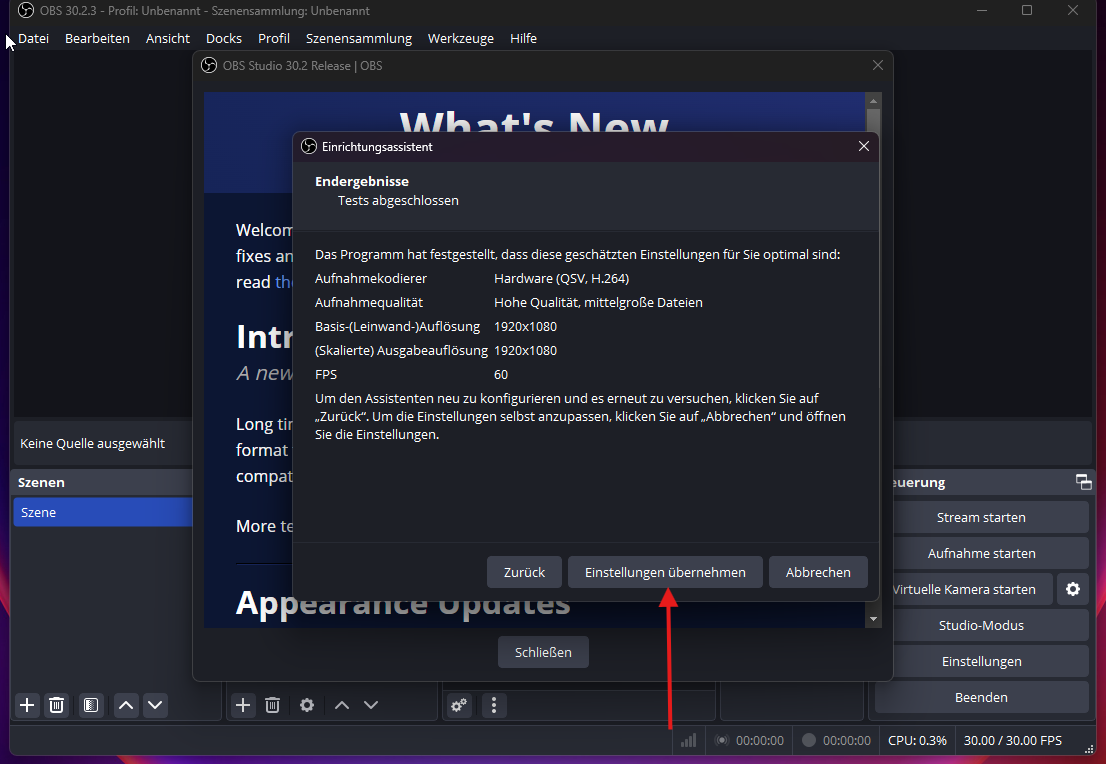Screen dimensions: 1106x764
Task: Click Einstellungen übernehmen to apply settings
Action: click(665, 572)
